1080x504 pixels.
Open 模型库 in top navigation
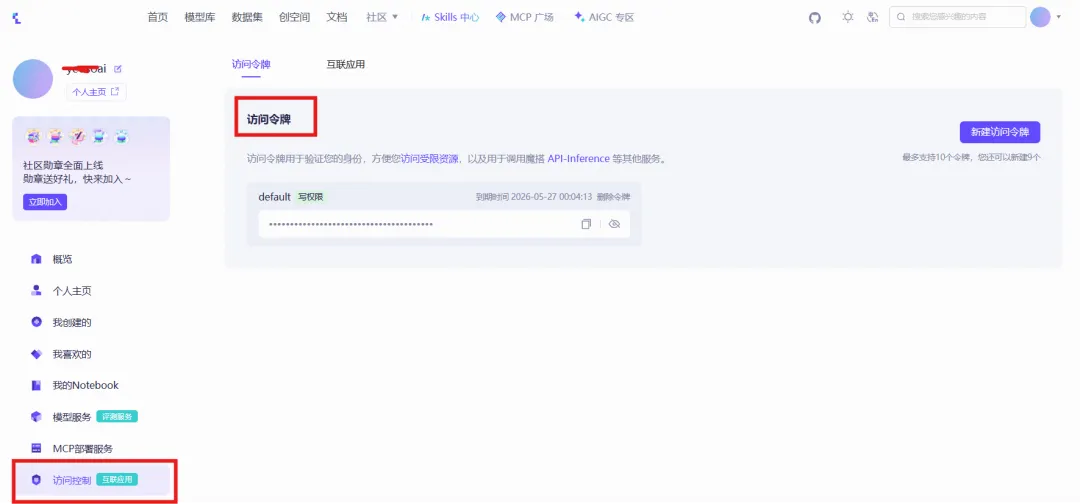pos(200,17)
